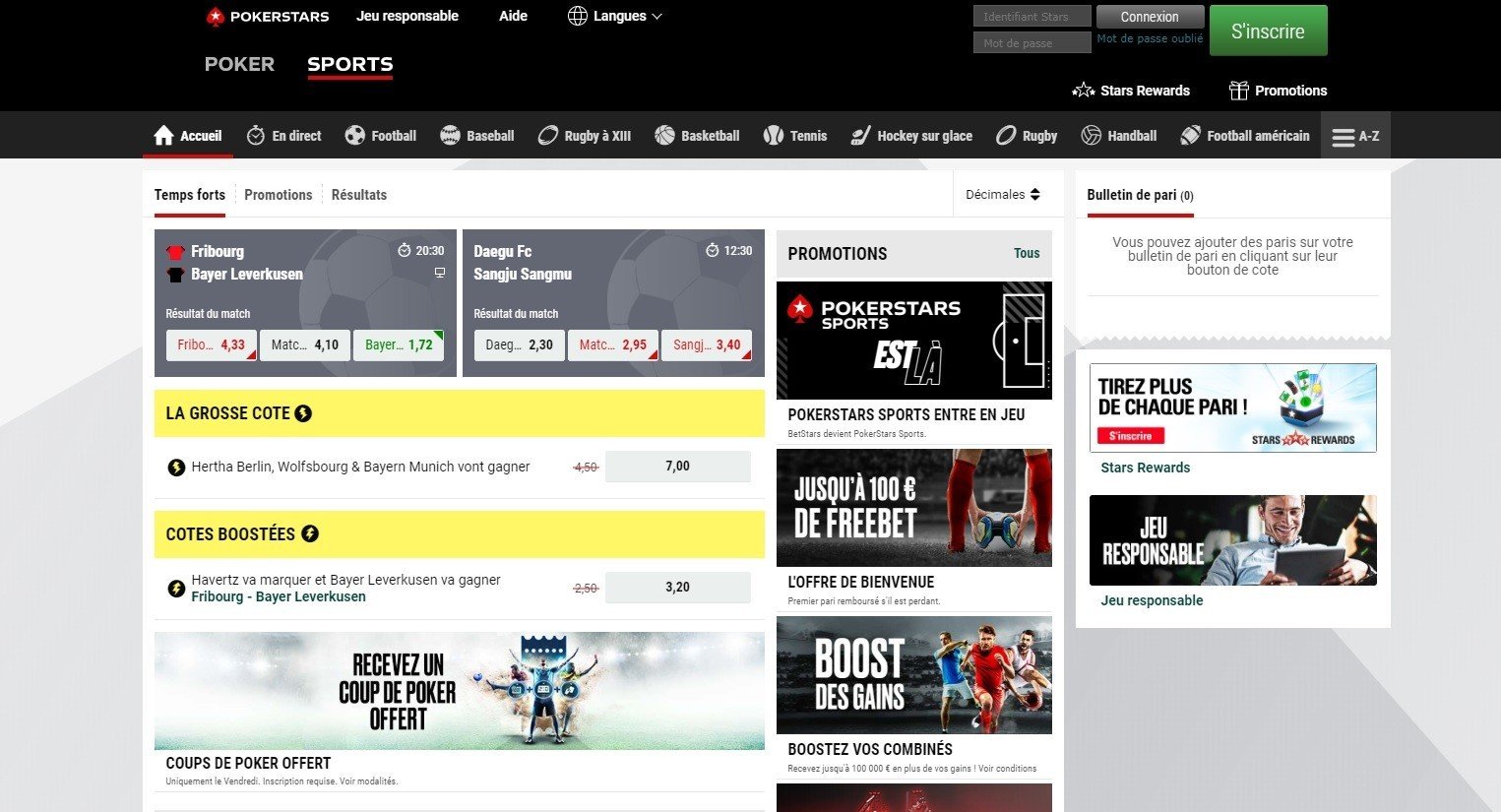
Task: Add the 7,00 grosse cote bet
Action: click(678, 467)
